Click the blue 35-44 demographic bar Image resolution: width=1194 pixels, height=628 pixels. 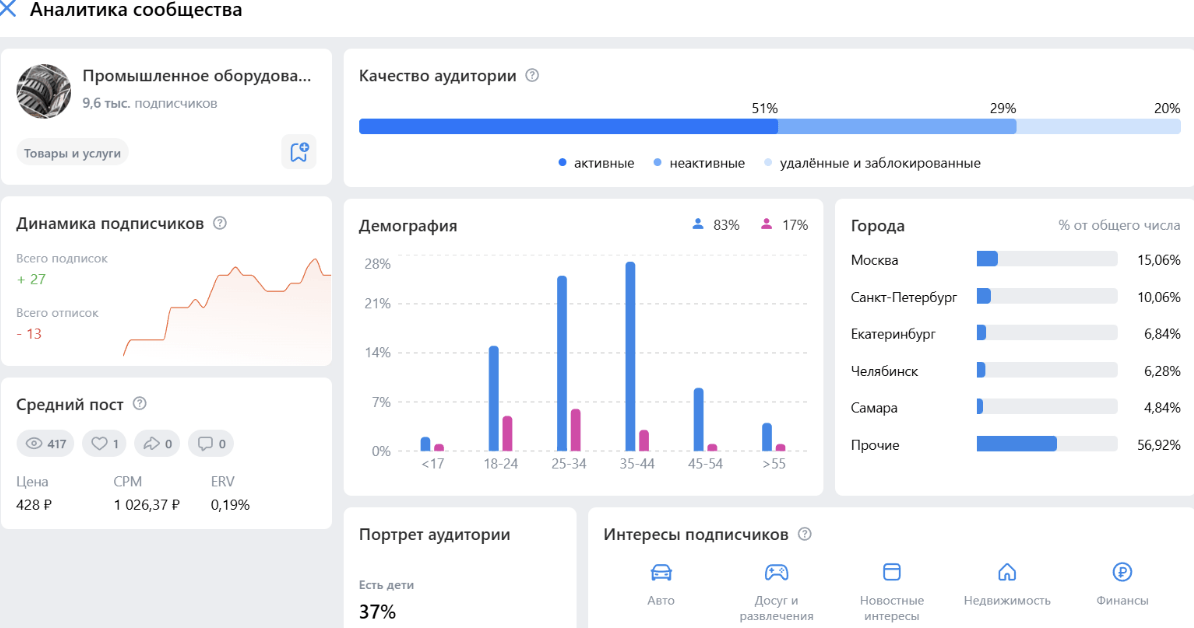631,356
